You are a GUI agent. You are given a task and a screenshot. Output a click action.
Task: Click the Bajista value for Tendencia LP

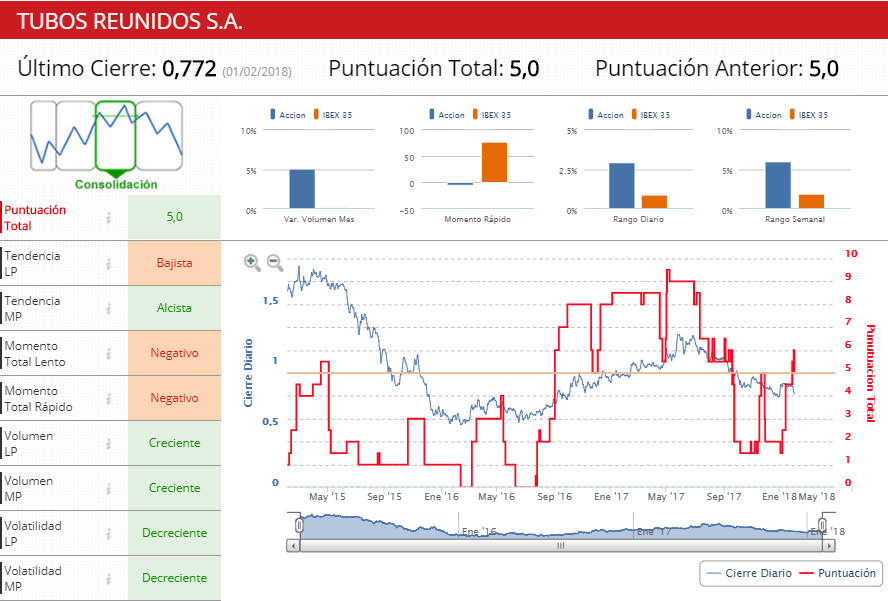(x=174, y=263)
